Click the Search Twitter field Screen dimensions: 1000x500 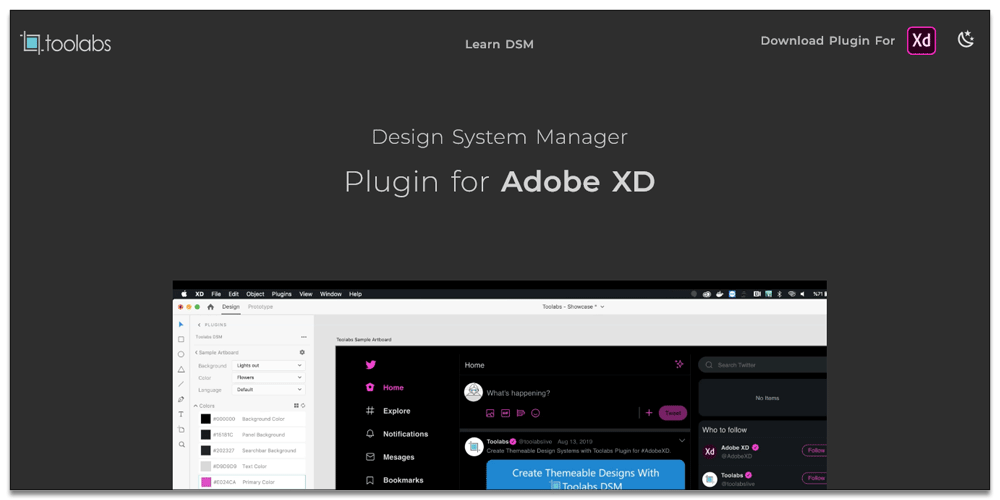765,365
